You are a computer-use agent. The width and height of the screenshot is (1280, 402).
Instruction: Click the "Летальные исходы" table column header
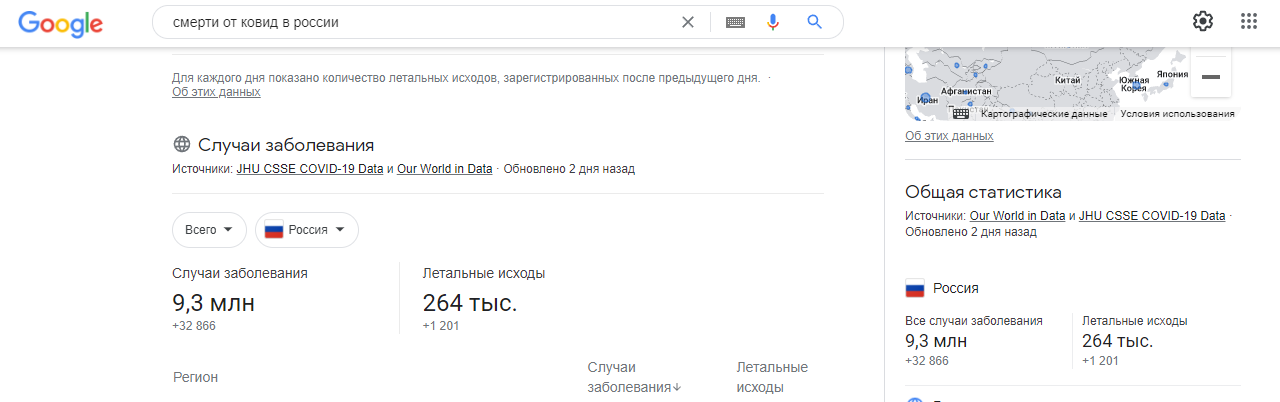pos(772,377)
